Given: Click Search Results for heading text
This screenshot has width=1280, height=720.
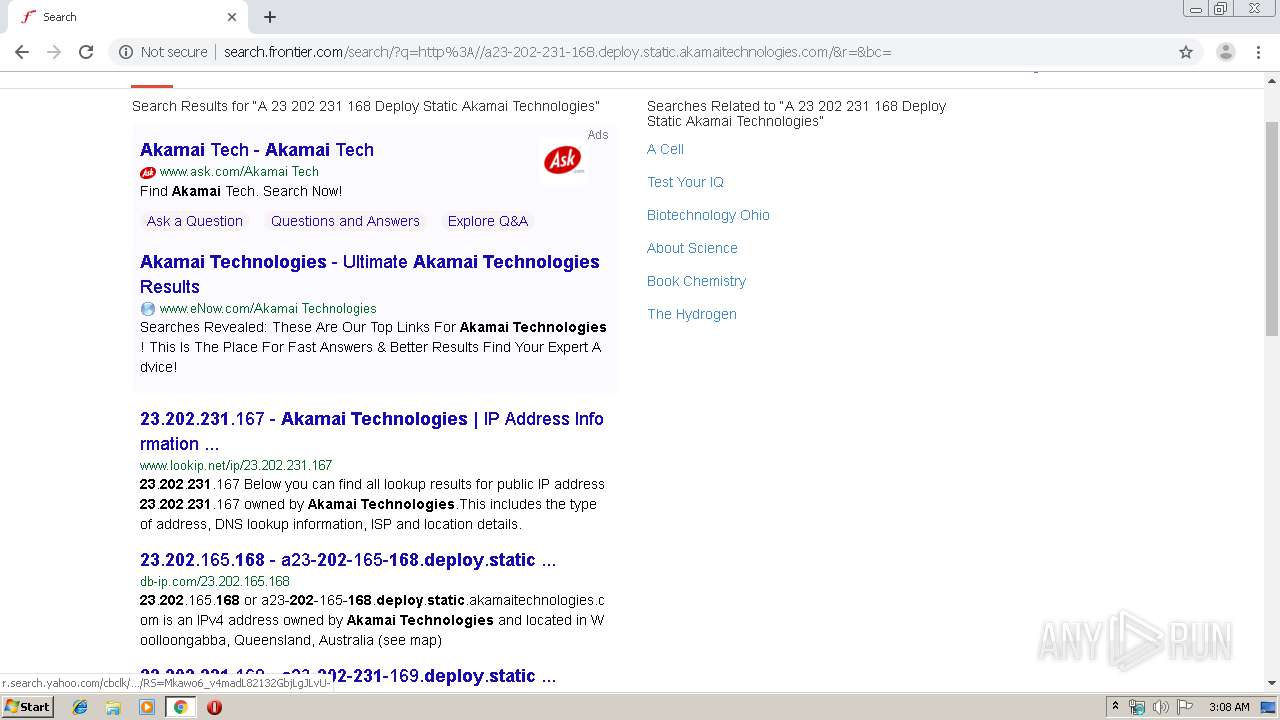Looking at the screenshot, I should [366, 106].
